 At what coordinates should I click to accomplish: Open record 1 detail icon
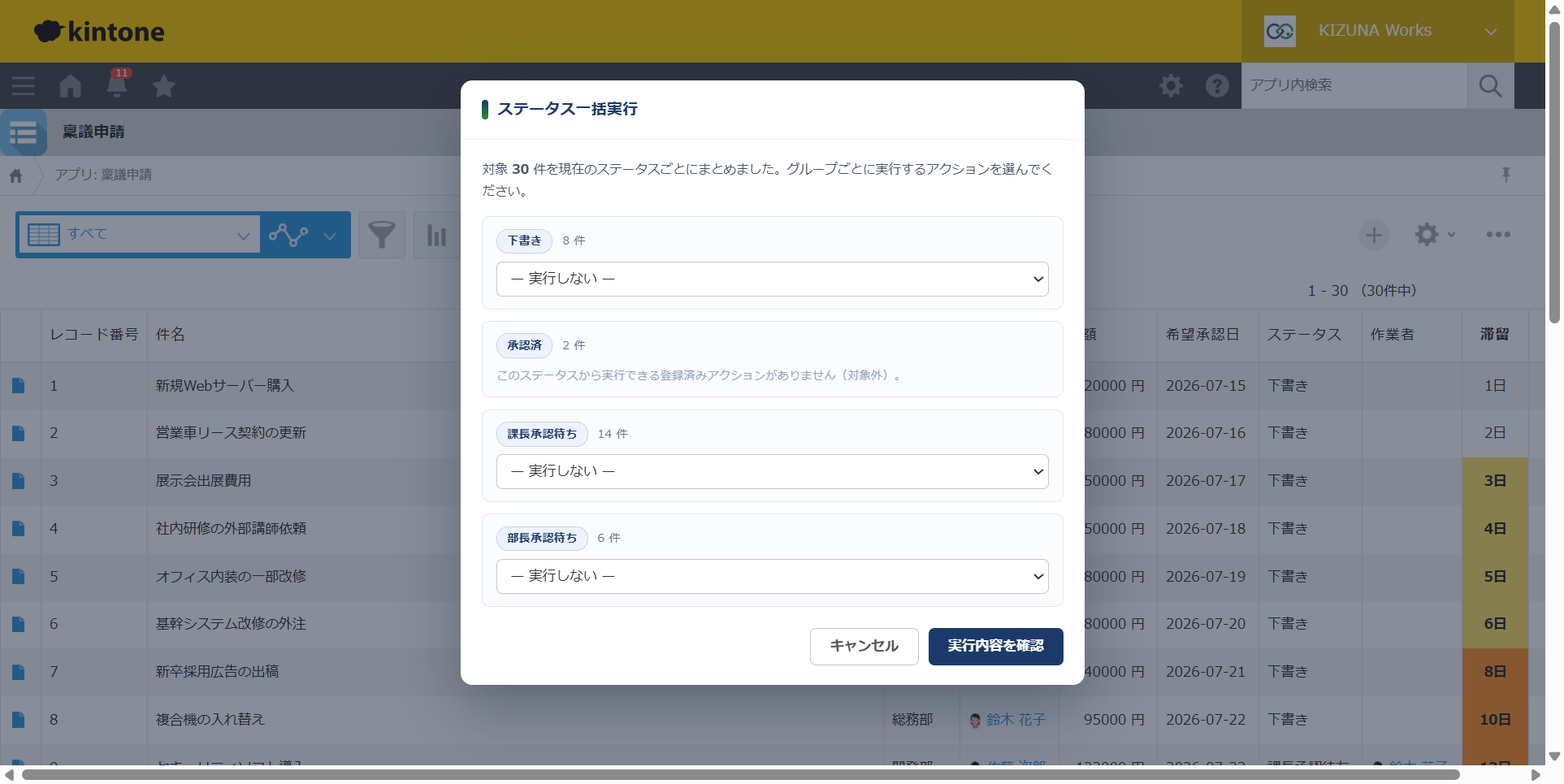pos(19,386)
